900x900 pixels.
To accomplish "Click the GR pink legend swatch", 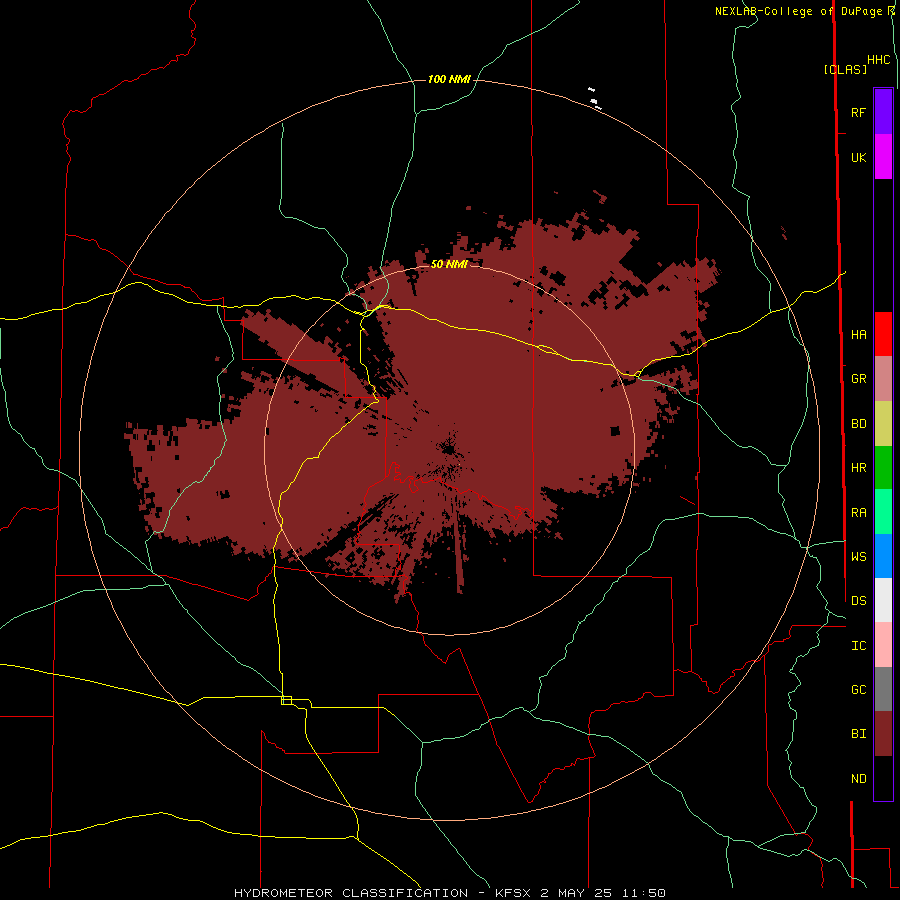I will point(883,379).
